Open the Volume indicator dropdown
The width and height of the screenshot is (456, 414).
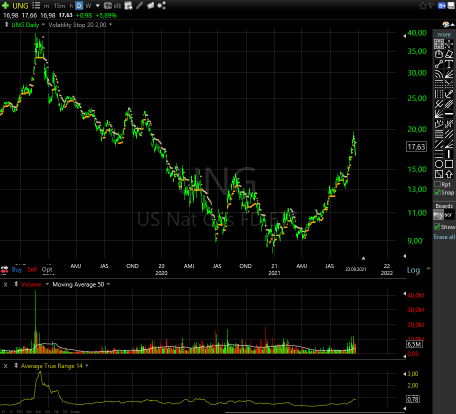tap(47, 284)
